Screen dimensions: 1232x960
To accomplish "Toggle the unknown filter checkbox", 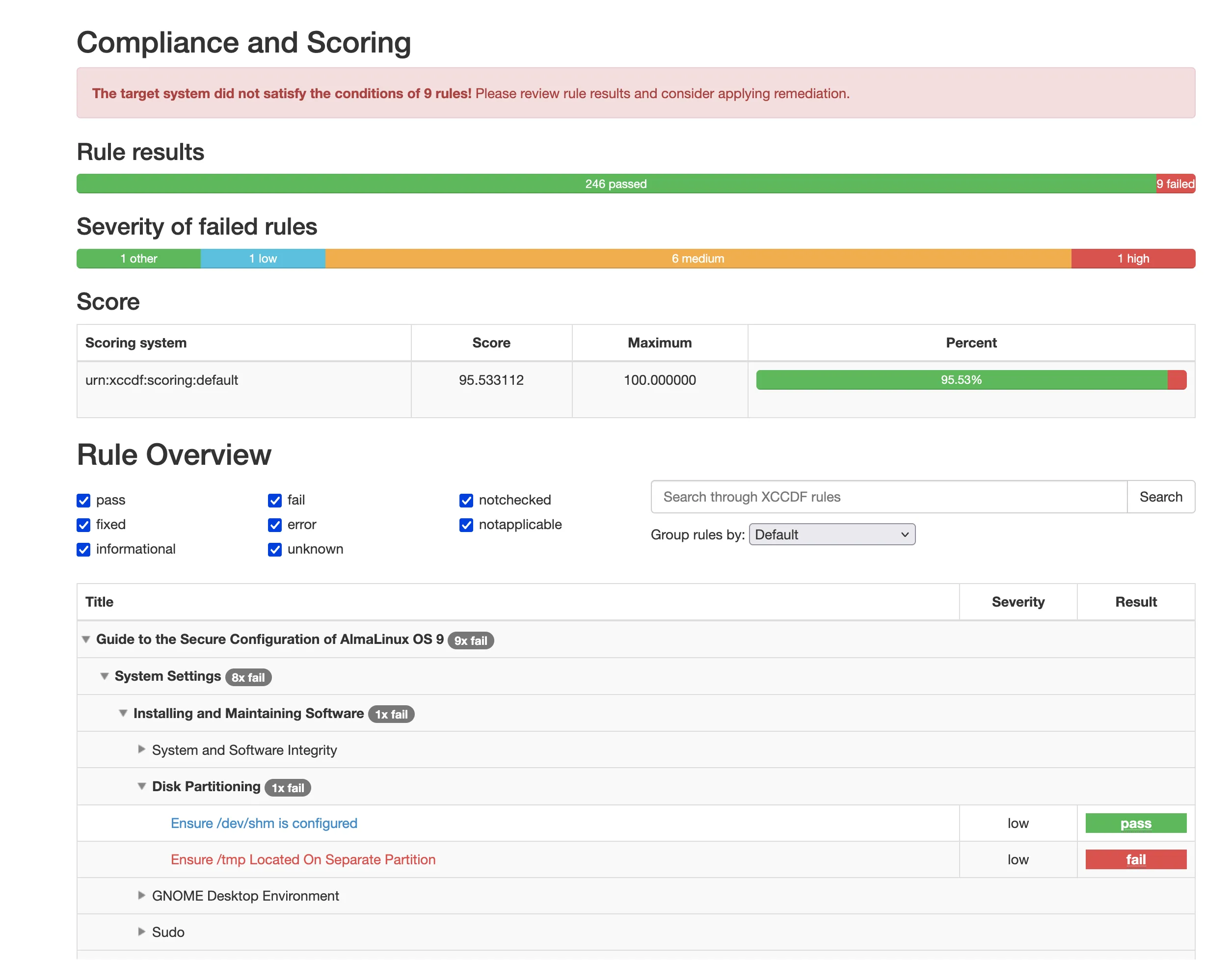I will 275,549.
